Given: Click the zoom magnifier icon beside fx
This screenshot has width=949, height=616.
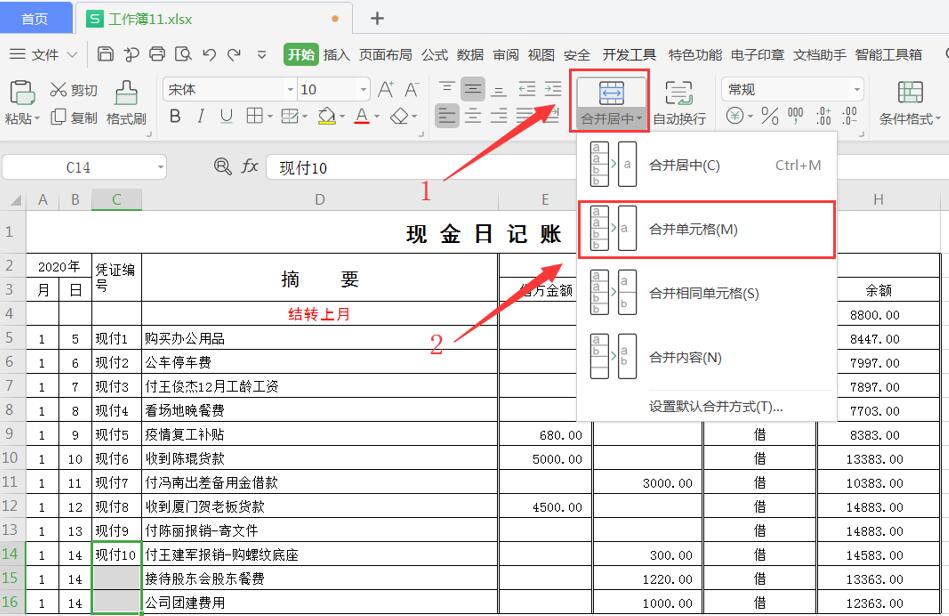Looking at the screenshot, I should click(223, 166).
